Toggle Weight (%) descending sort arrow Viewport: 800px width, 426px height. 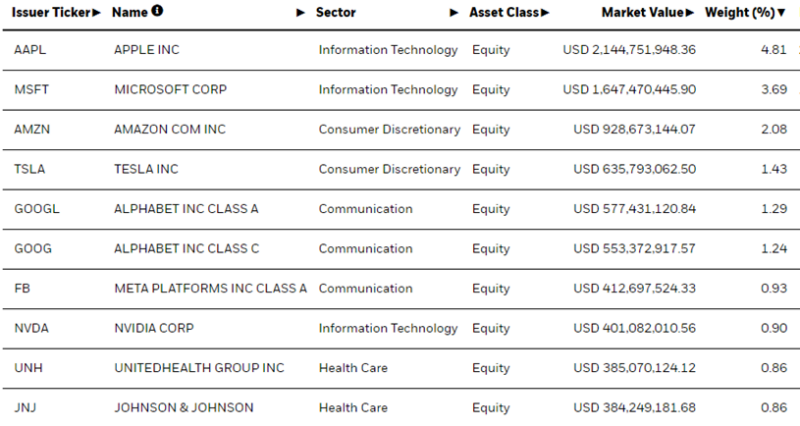(781, 13)
